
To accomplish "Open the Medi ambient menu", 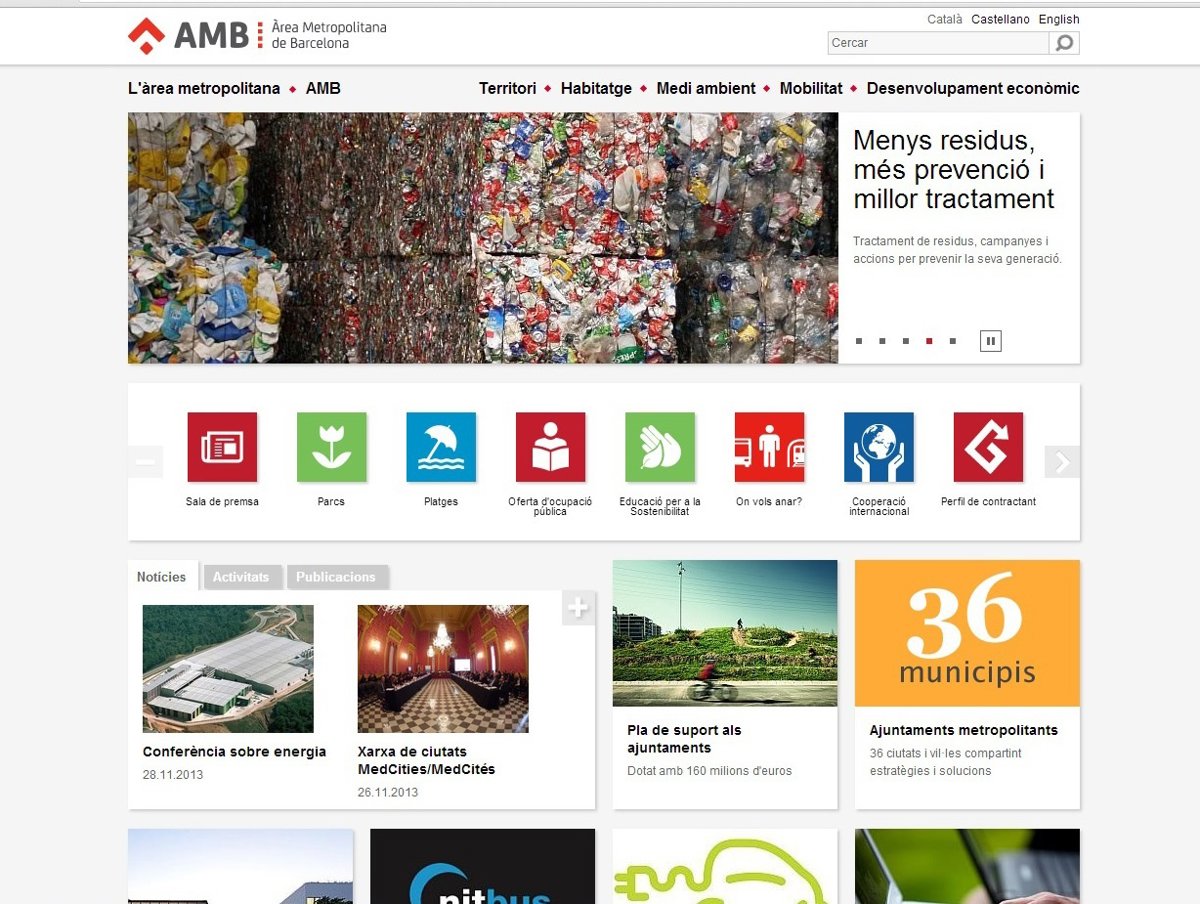I will coord(706,88).
